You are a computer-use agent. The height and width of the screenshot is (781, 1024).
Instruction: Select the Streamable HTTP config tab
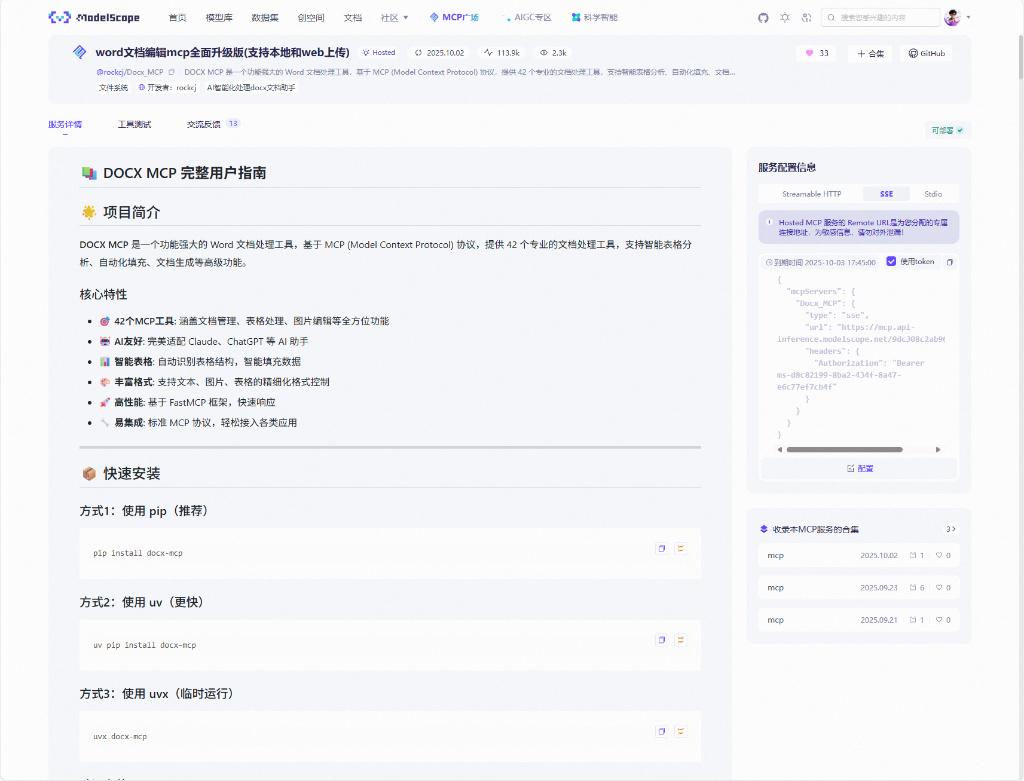coord(811,194)
